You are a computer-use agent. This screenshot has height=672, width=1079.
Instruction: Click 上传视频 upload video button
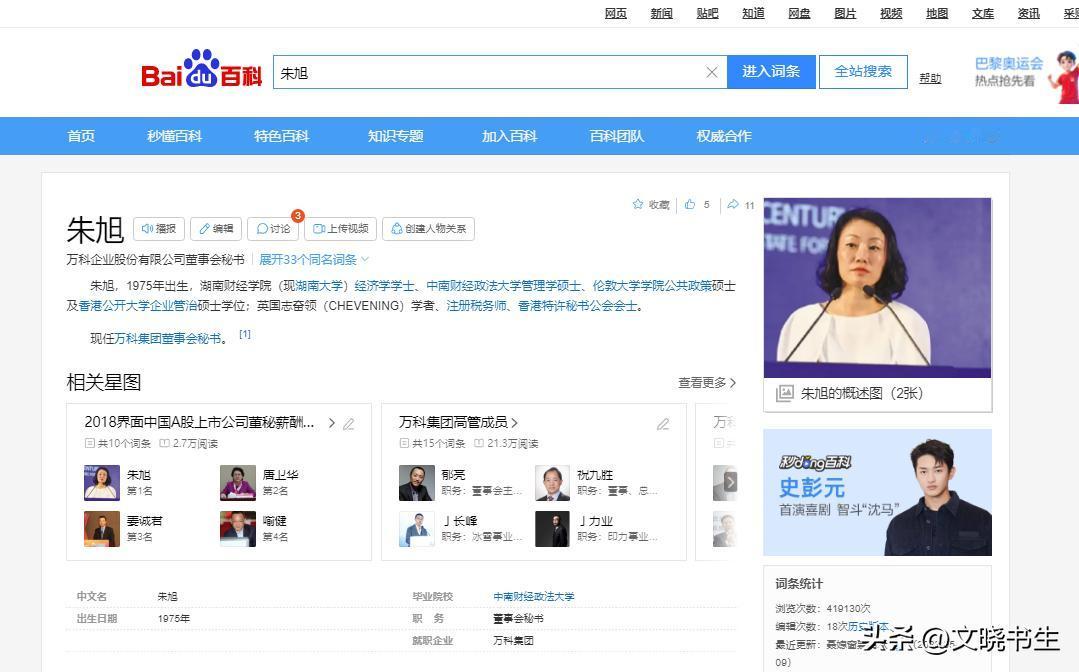[341, 228]
